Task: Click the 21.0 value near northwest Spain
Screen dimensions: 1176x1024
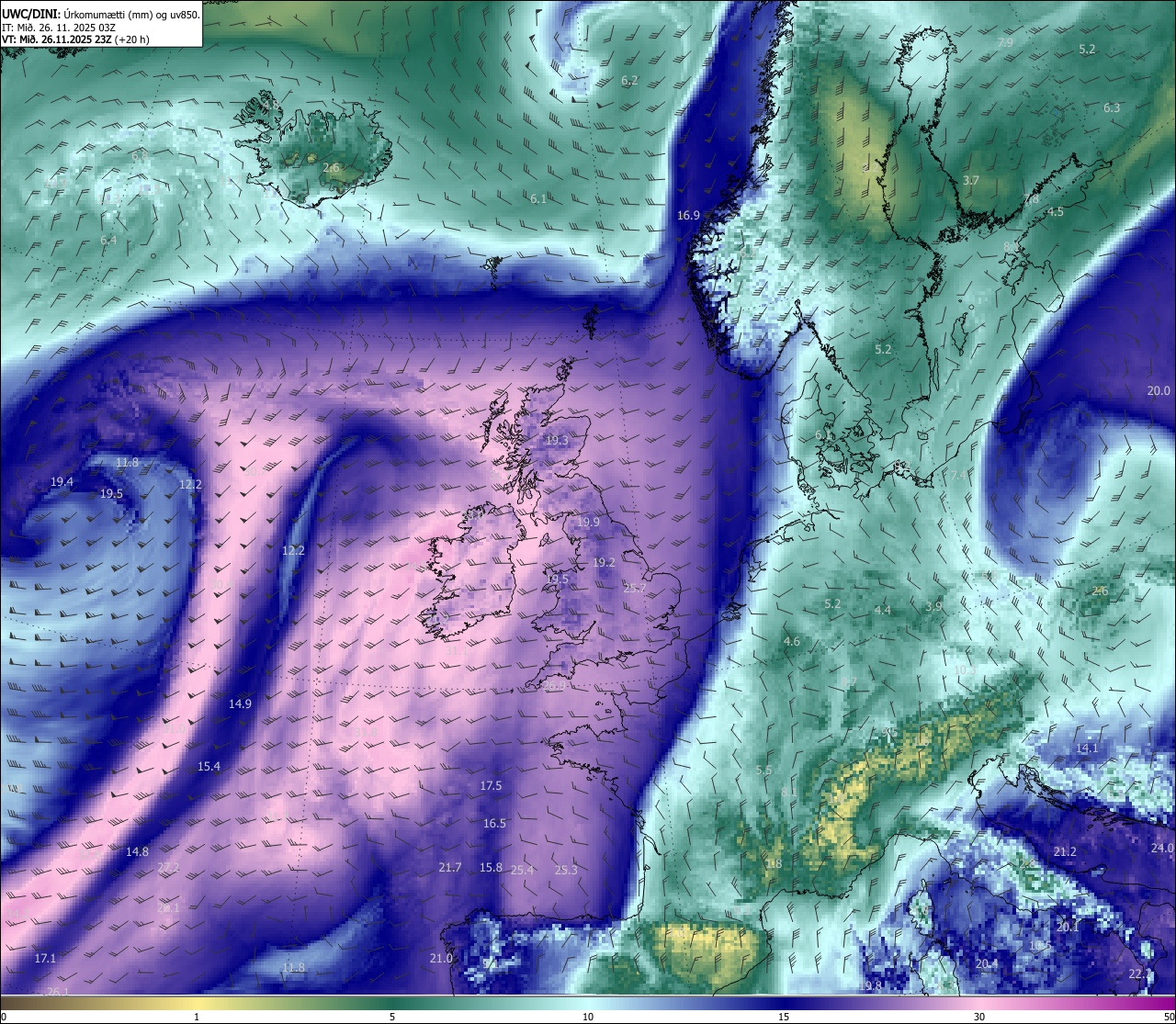Action: click(x=441, y=959)
